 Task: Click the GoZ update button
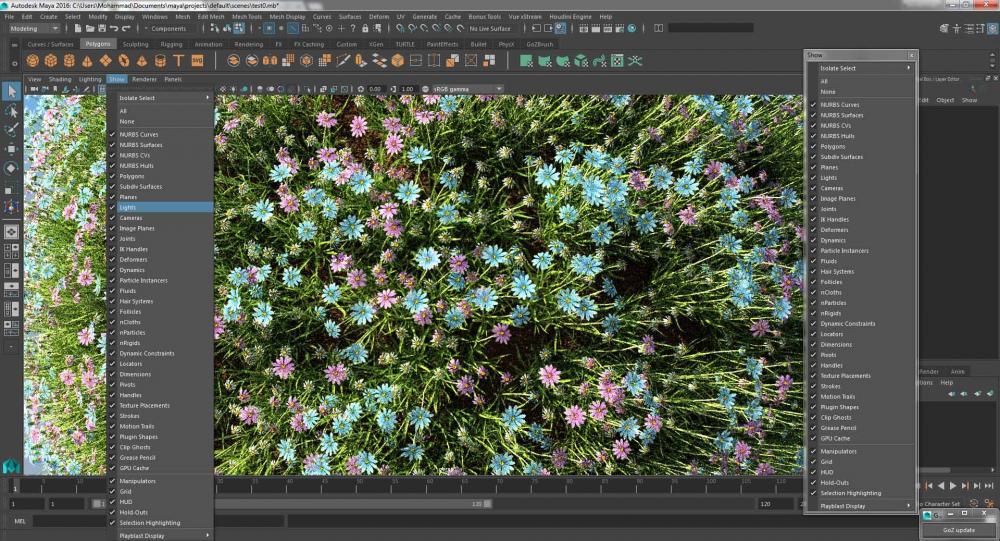958,530
